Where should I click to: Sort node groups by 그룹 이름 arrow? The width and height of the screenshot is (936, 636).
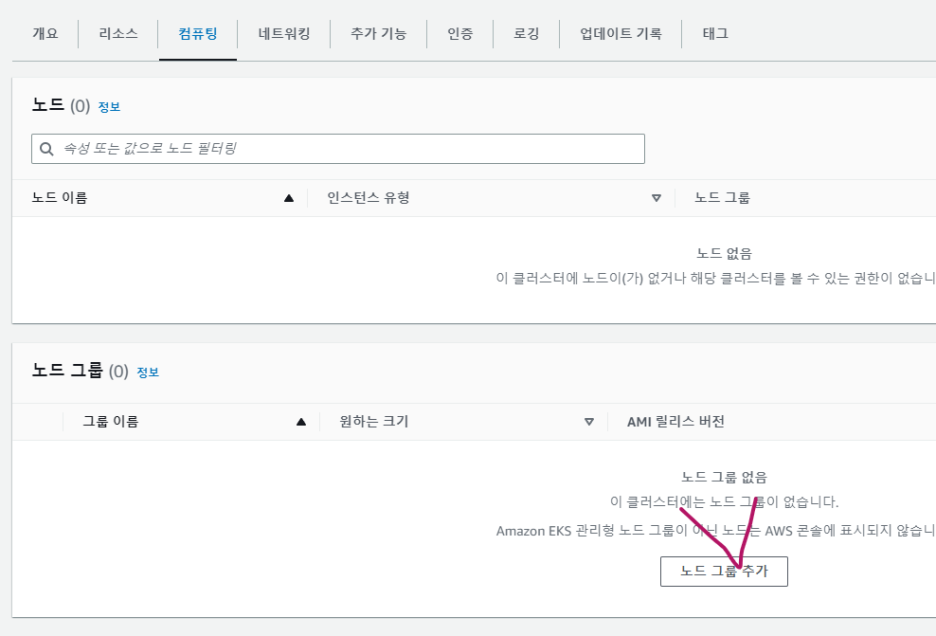coord(301,422)
